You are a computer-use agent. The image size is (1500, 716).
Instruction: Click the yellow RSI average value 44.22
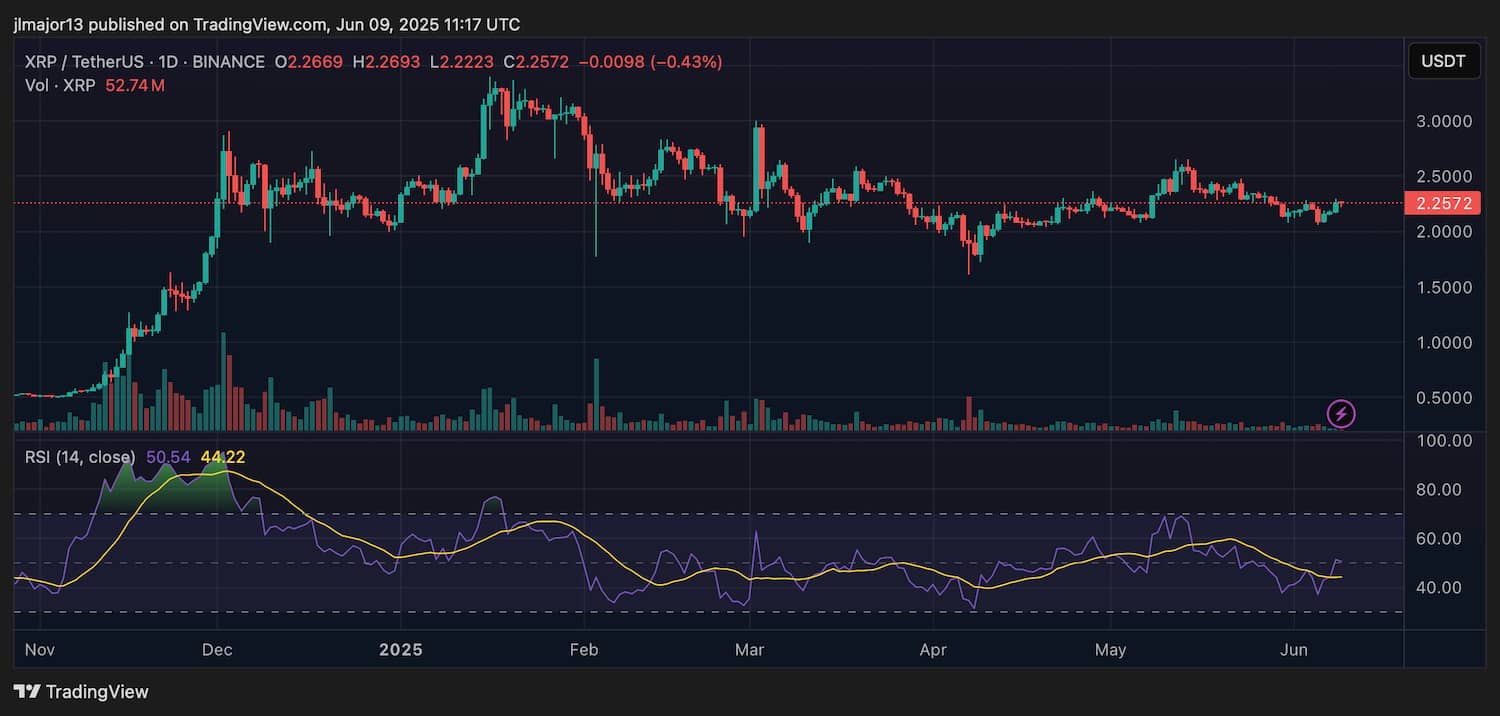pyautogui.click(x=222, y=457)
